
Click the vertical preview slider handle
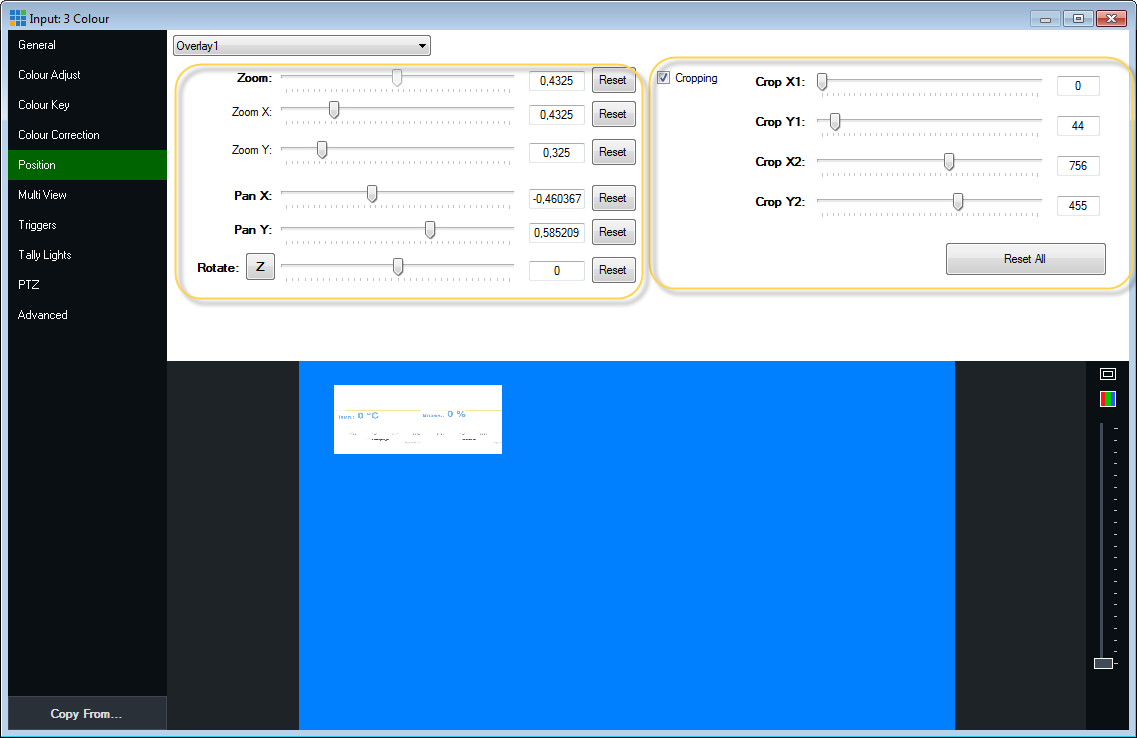[1104, 663]
